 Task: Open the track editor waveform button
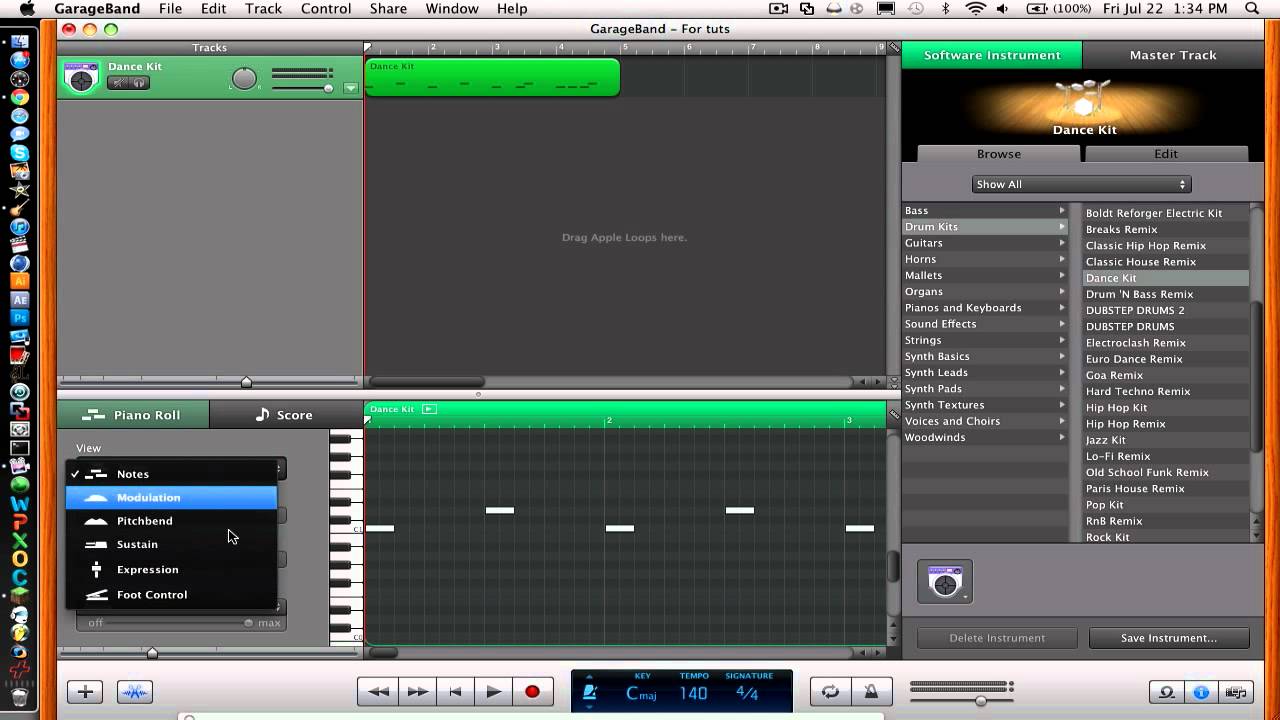pos(135,691)
